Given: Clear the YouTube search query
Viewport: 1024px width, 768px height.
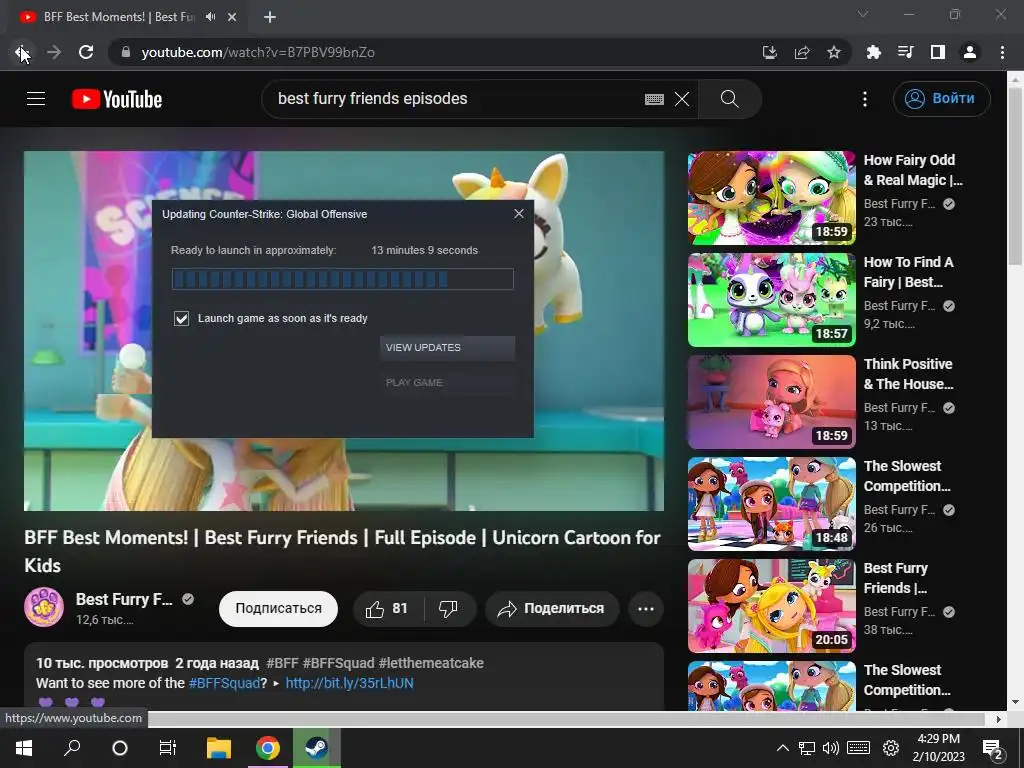Looking at the screenshot, I should [682, 99].
